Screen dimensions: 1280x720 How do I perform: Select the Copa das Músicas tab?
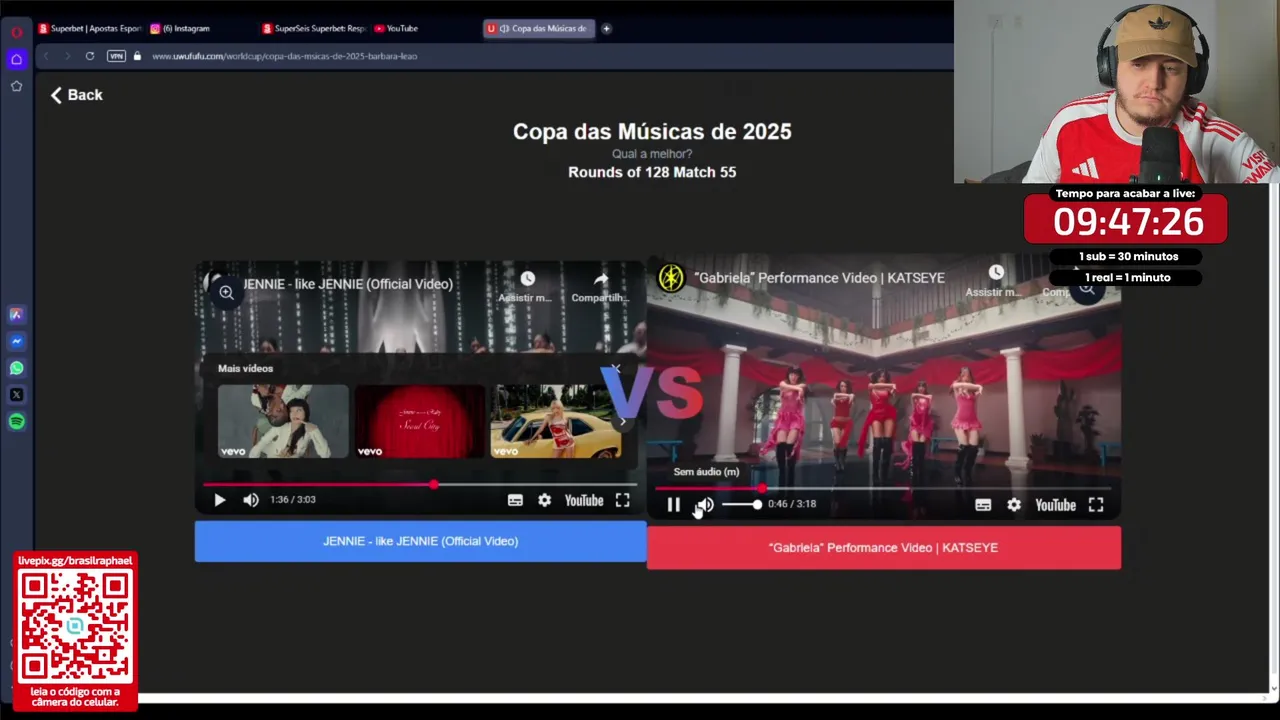coord(539,28)
